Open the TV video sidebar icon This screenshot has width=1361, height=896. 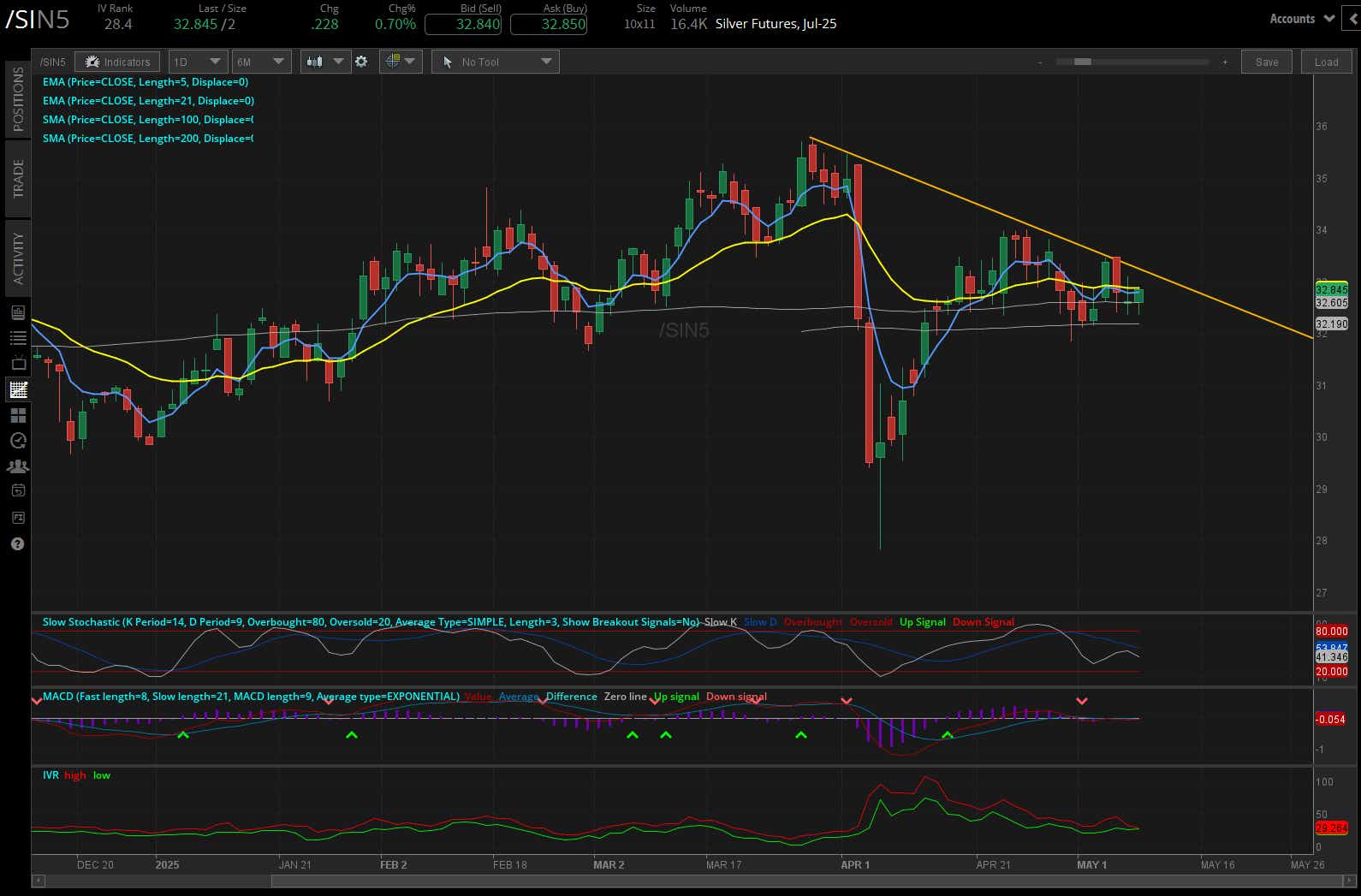(x=18, y=364)
